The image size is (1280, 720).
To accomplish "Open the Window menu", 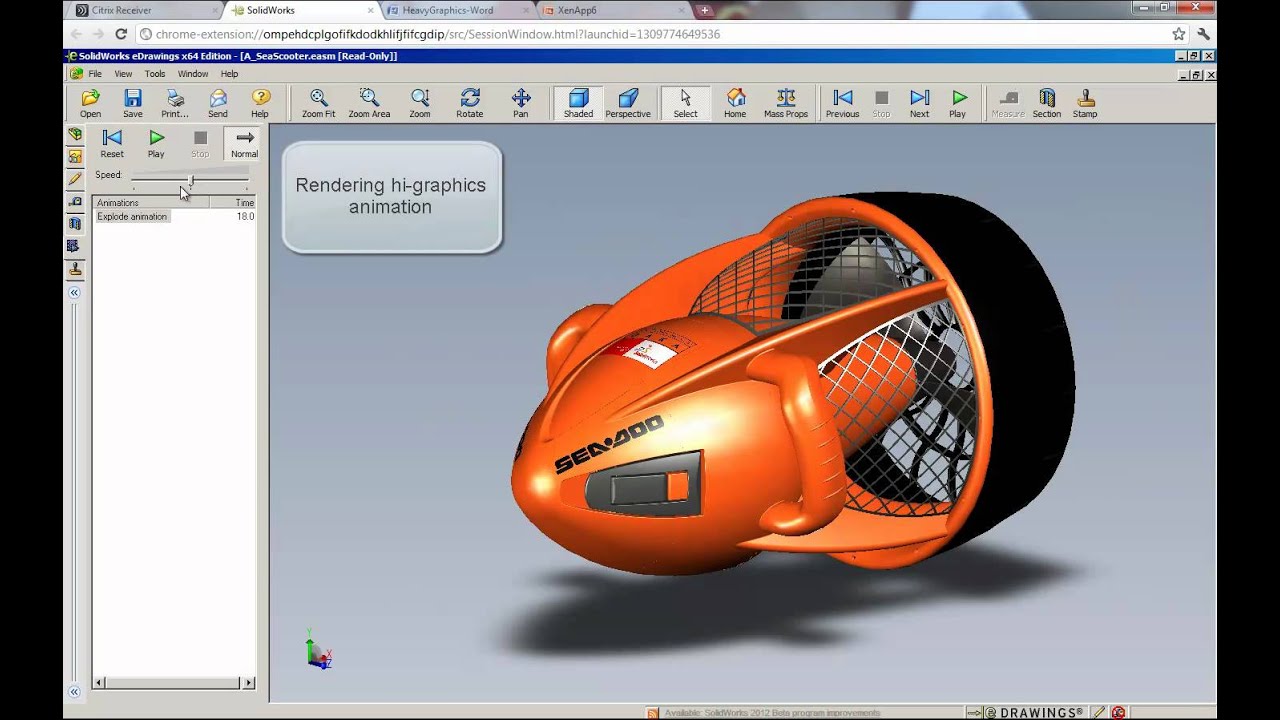I will point(193,74).
